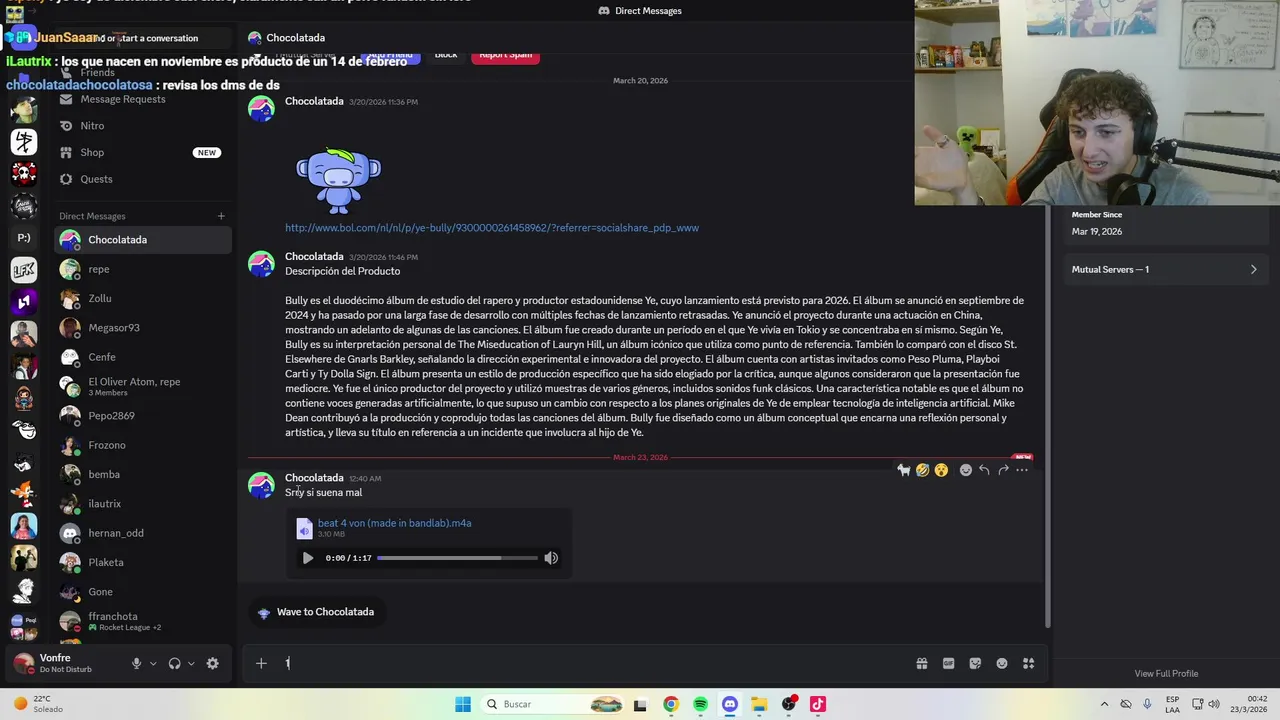Open the P:) server in sidebar
The height and width of the screenshot is (720, 1280).
point(24,238)
